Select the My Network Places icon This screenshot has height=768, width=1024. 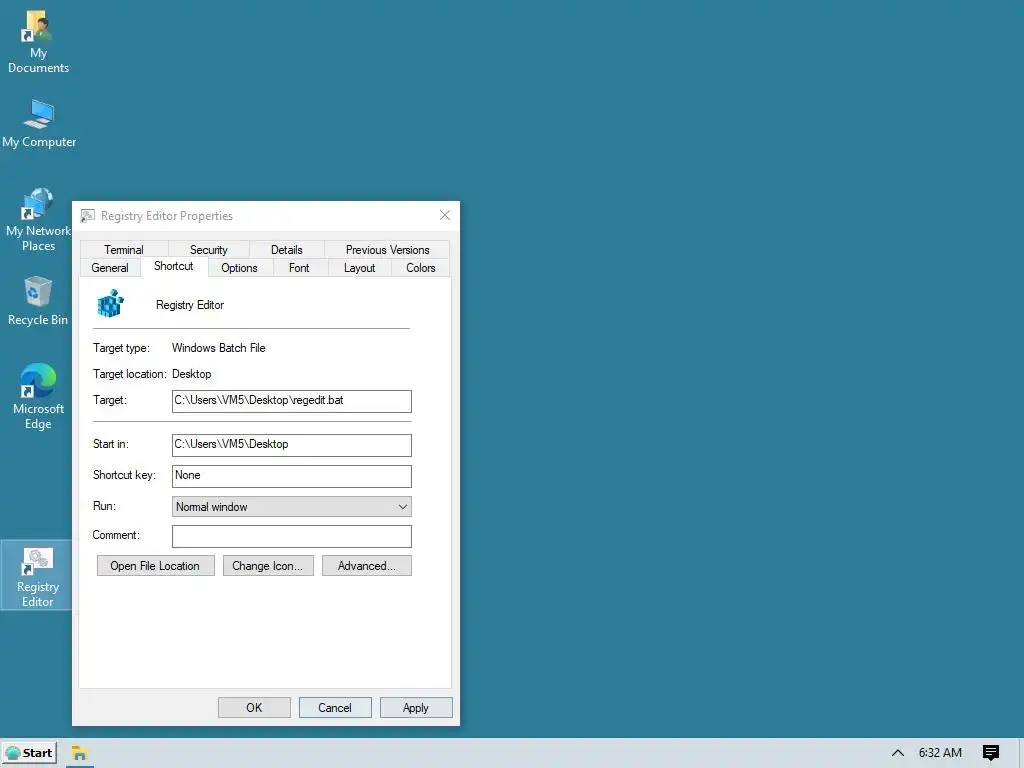click(38, 219)
